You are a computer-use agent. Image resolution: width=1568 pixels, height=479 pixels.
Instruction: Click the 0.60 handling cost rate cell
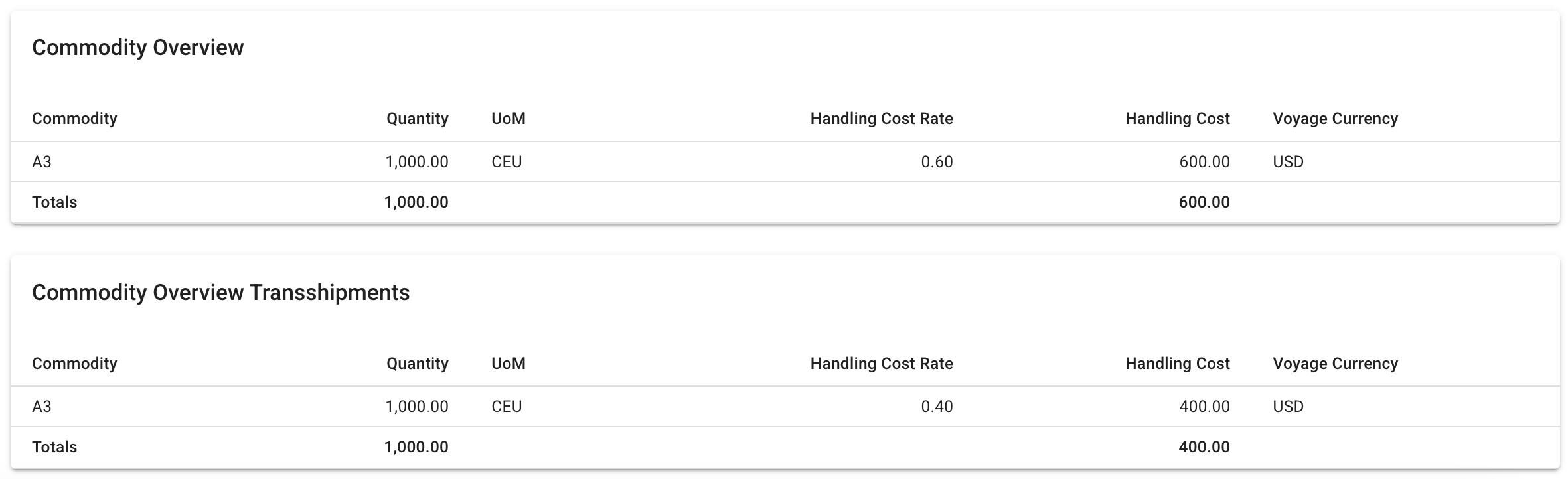[937, 162]
